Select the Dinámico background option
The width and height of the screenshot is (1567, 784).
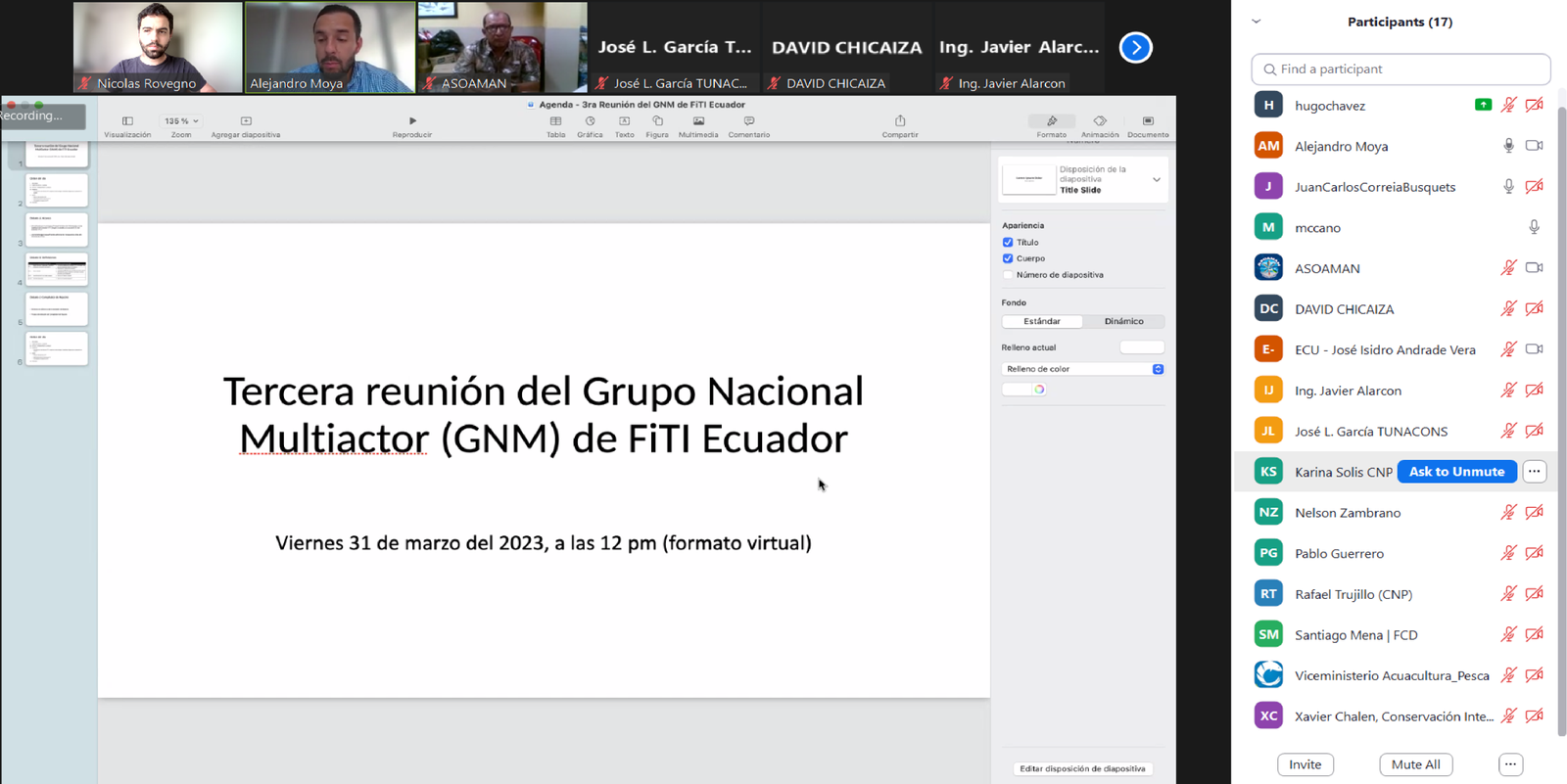click(1123, 321)
